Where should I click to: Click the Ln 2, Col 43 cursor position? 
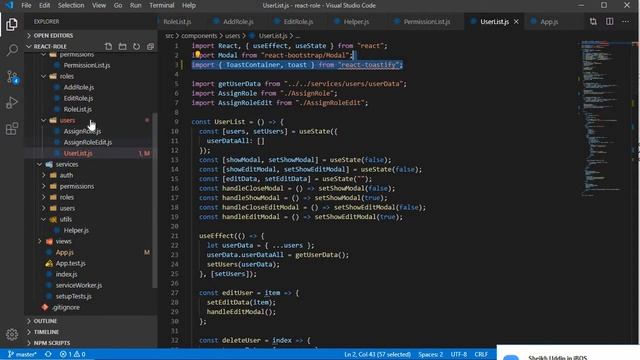tap(377, 354)
